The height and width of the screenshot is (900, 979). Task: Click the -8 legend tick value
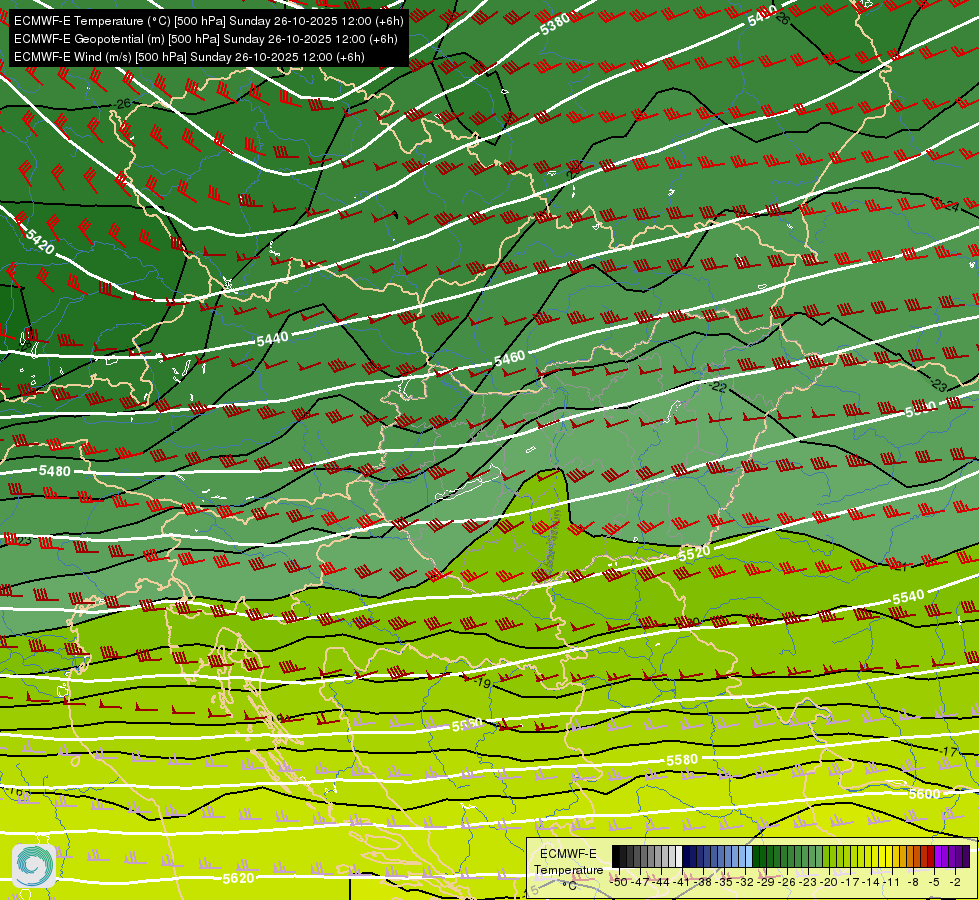(913, 883)
